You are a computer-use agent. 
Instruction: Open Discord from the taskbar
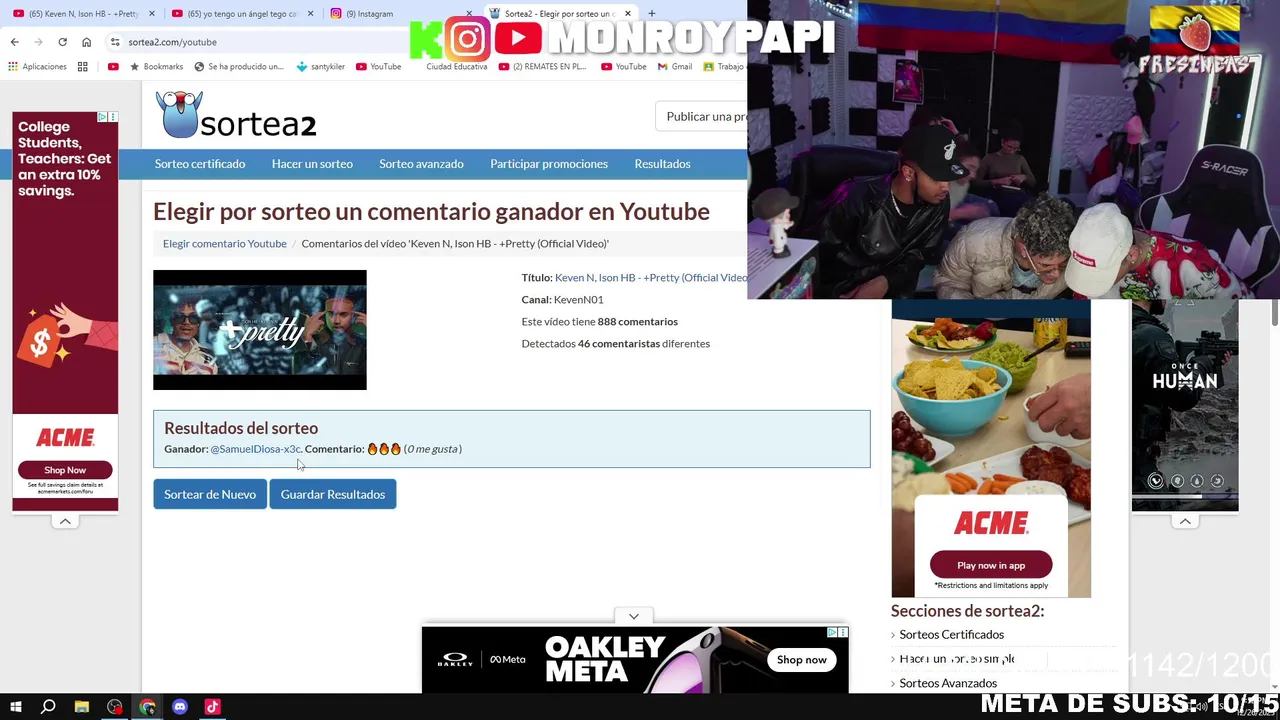tap(180, 707)
